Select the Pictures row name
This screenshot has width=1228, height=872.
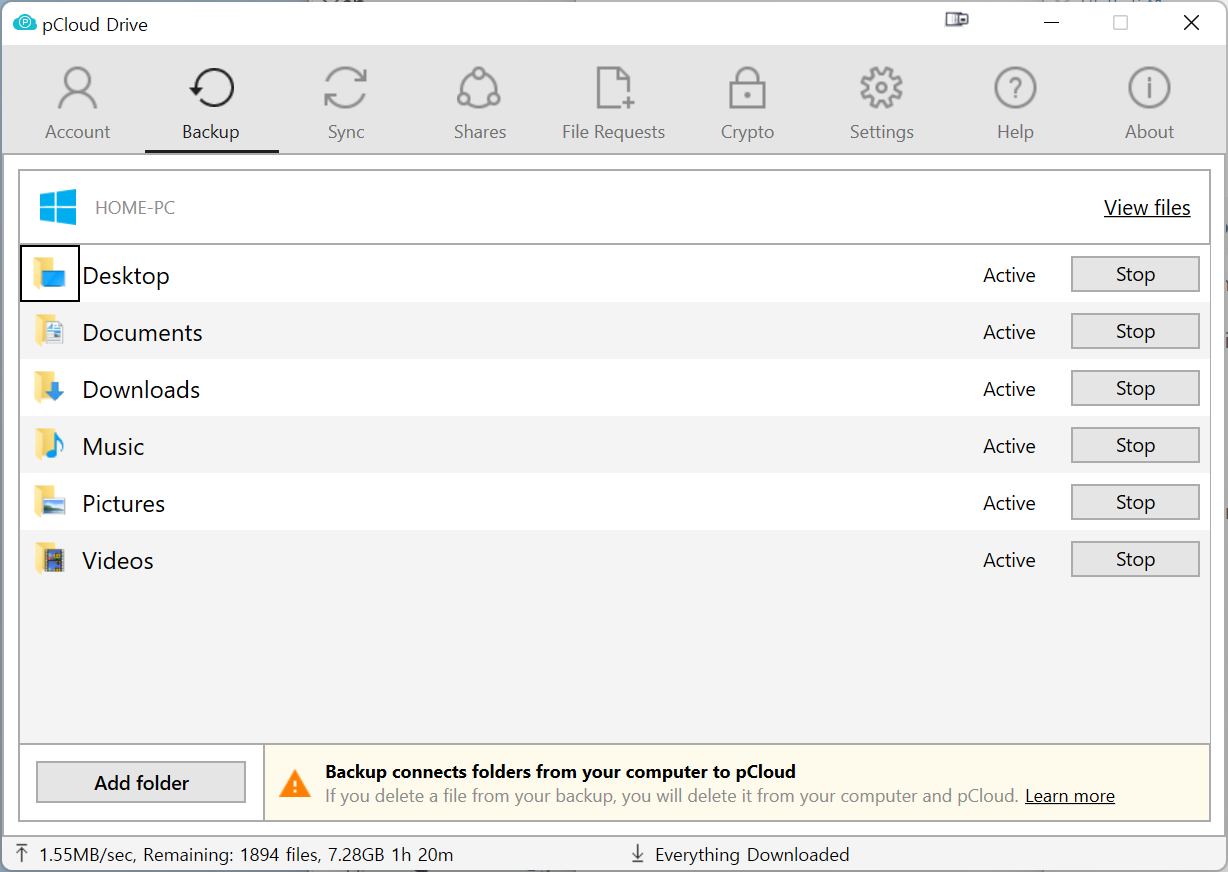124,504
